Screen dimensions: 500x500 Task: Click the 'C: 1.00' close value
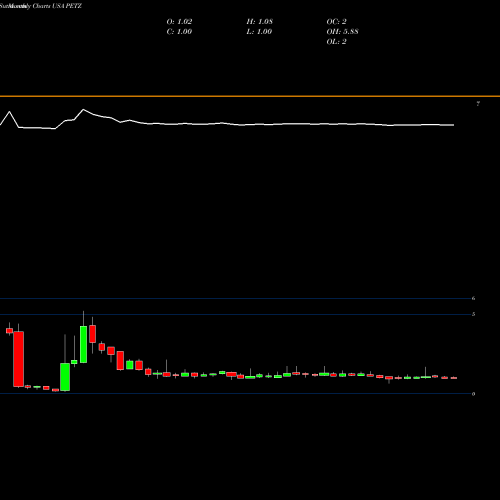click(179, 32)
